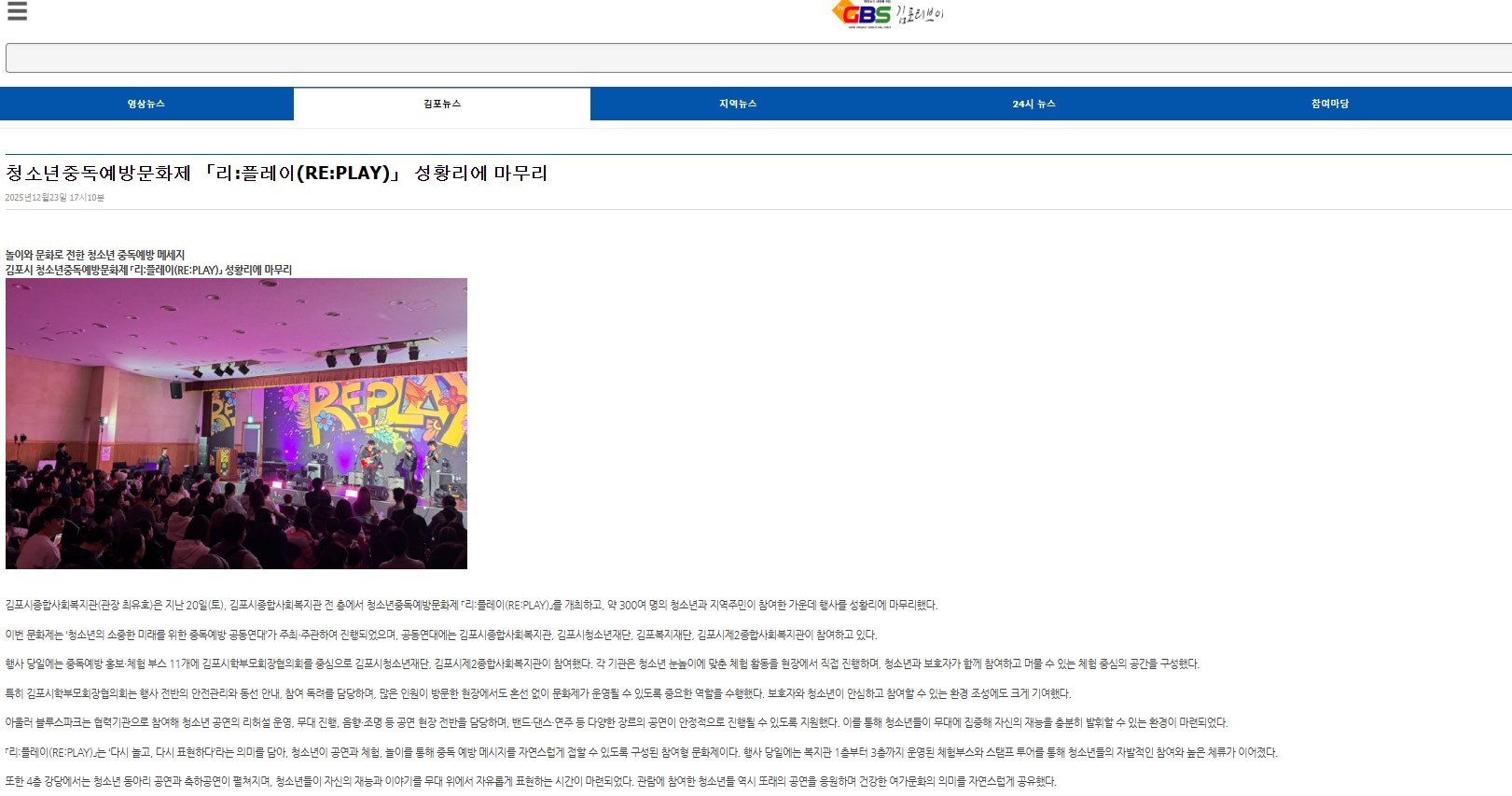Open the 영상뉴스 tab
The width and height of the screenshot is (1512, 796).
point(146,104)
